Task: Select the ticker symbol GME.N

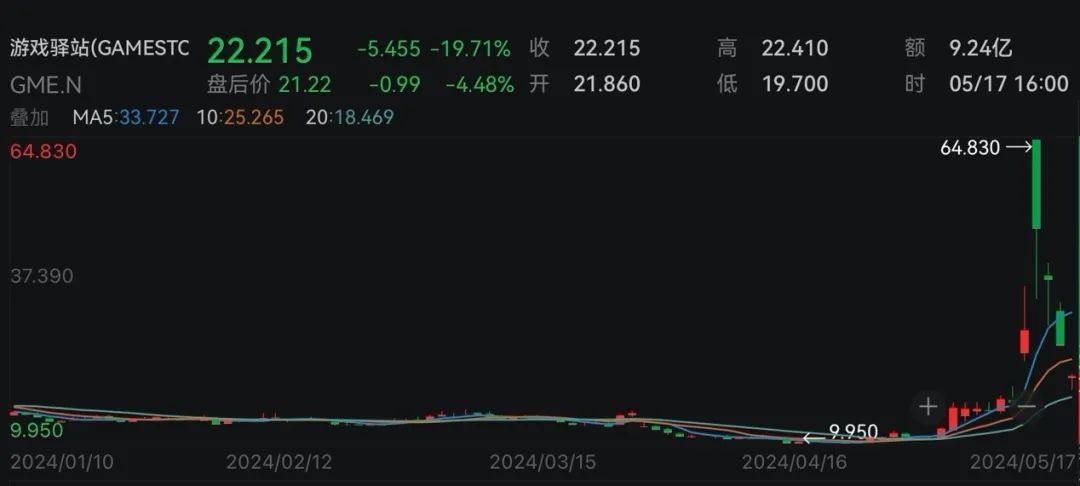Action: pyautogui.click(x=45, y=85)
